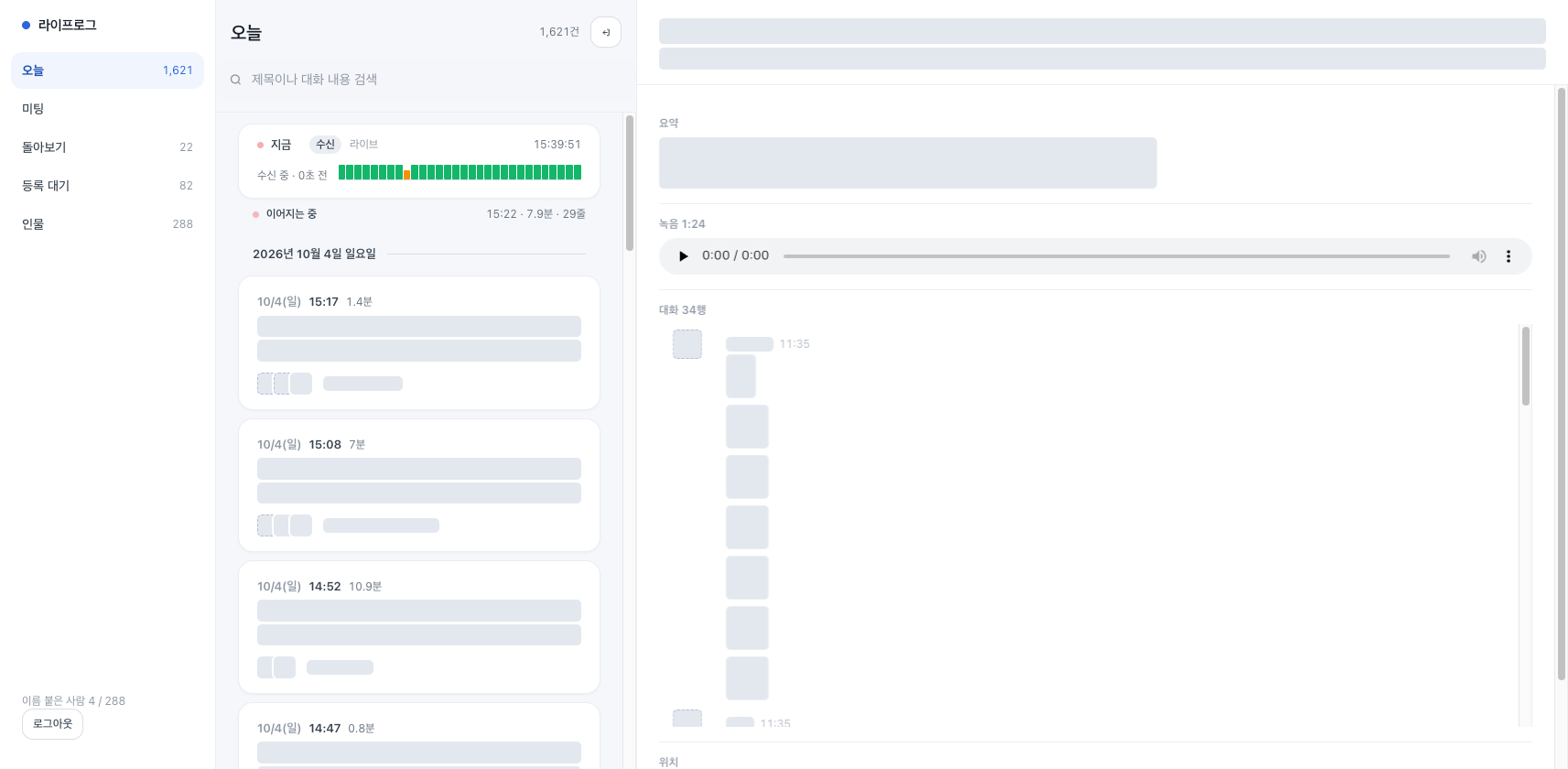Click the 요약 section label
The height and width of the screenshot is (769, 1568).
pyautogui.click(x=669, y=124)
